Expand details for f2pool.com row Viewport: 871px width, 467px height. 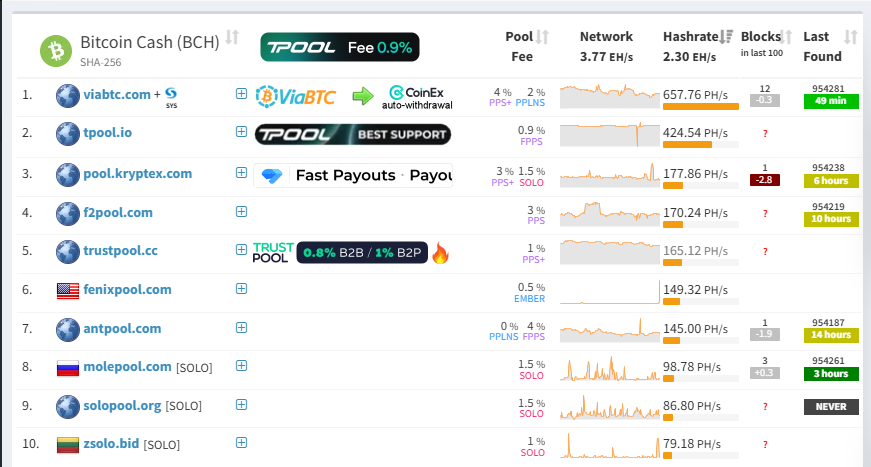[x=241, y=212]
